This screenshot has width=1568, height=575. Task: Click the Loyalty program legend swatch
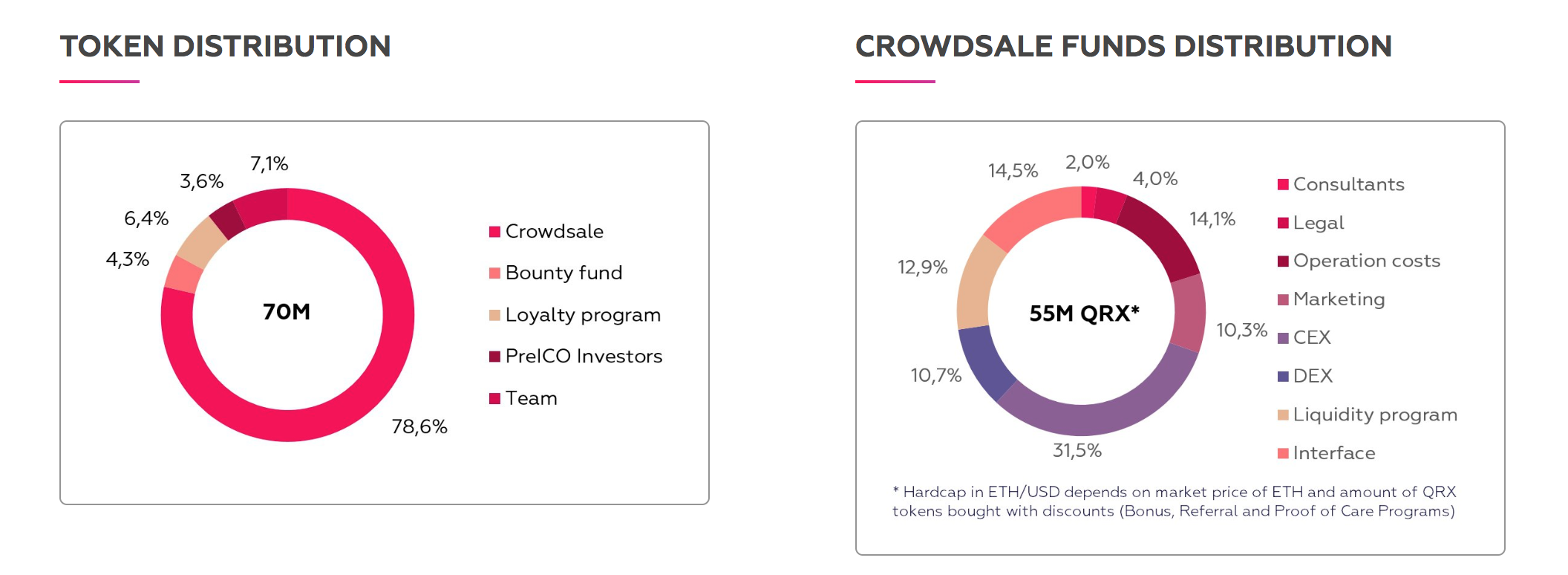(494, 315)
